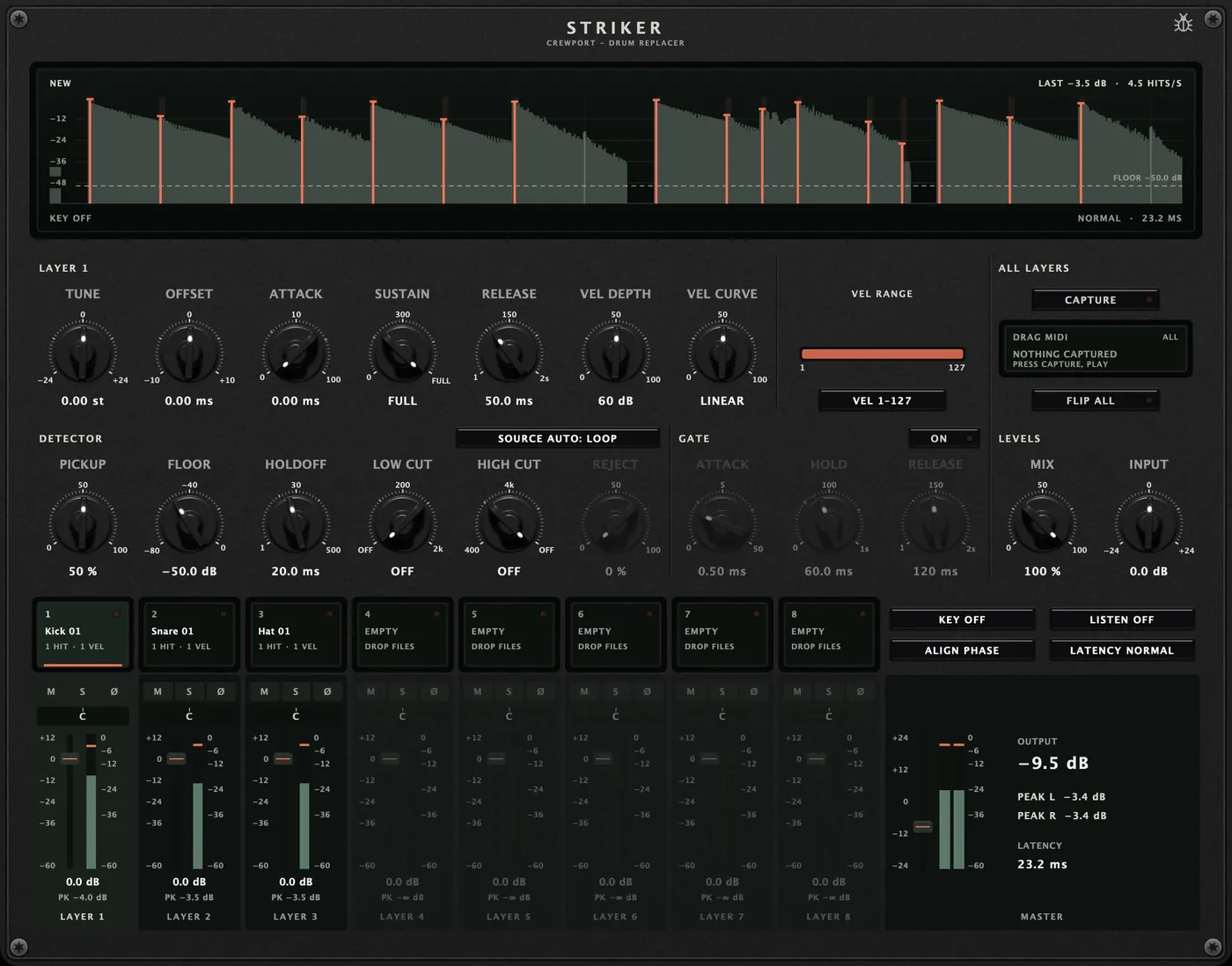Click the dimmed REJECT knob

(x=615, y=523)
